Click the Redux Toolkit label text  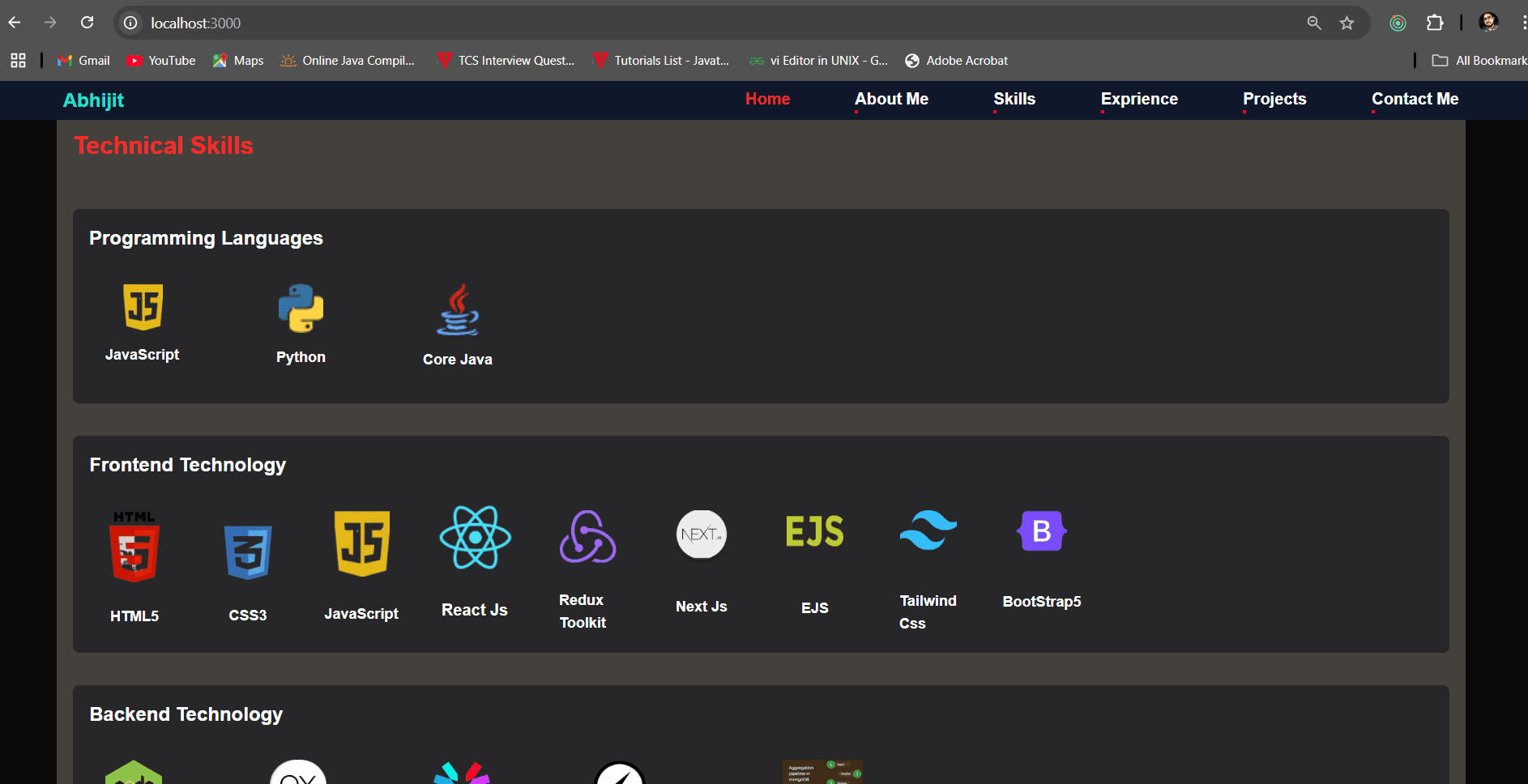(x=583, y=611)
